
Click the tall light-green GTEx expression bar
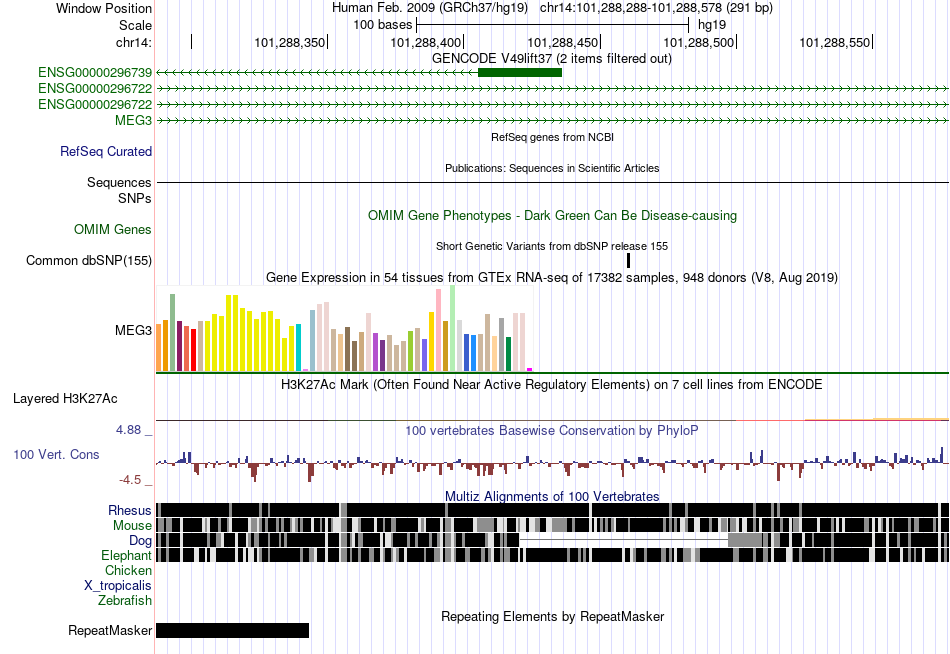coord(453,328)
